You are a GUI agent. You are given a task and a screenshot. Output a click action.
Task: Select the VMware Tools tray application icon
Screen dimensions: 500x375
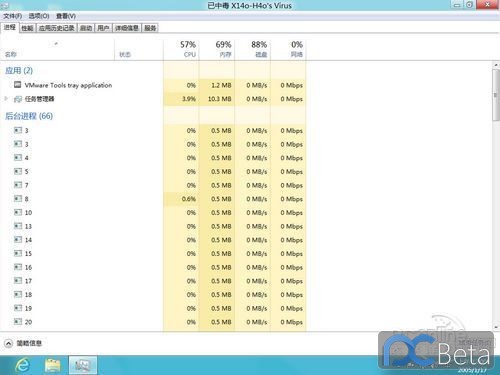tap(18, 85)
